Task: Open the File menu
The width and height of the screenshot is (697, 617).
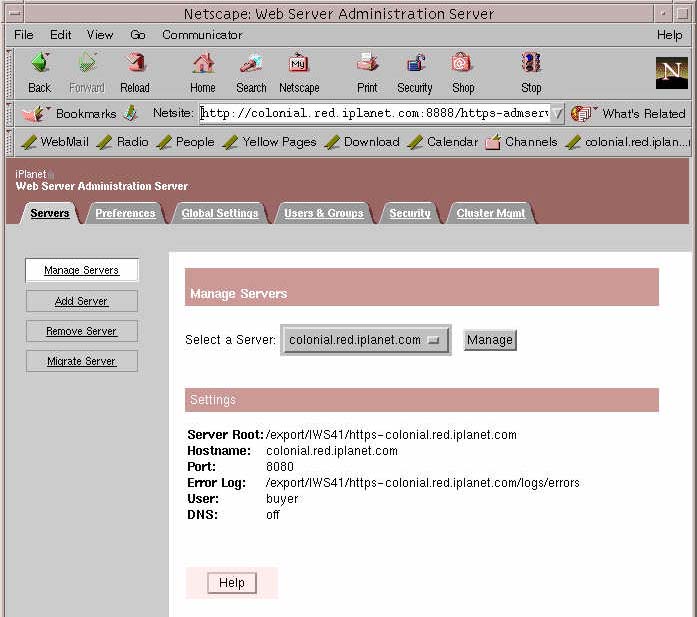Action: (x=24, y=35)
